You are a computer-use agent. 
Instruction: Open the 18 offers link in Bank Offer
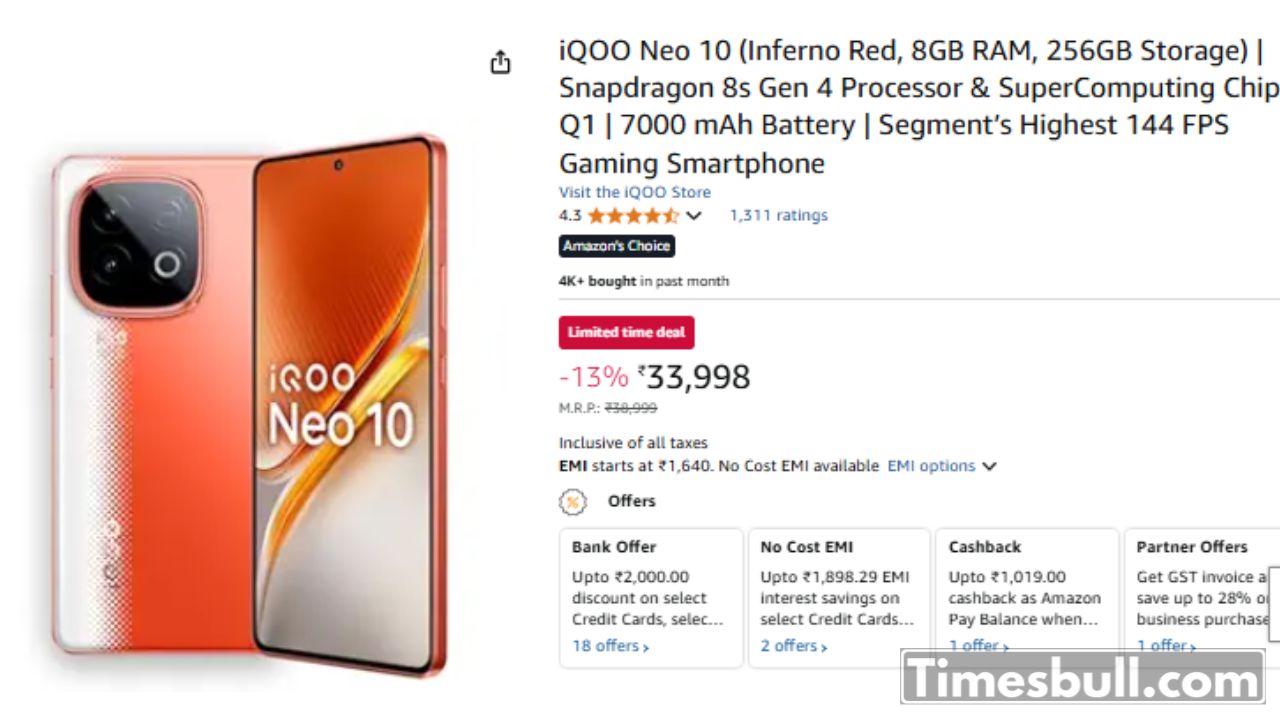pyautogui.click(x=610, y=646)
